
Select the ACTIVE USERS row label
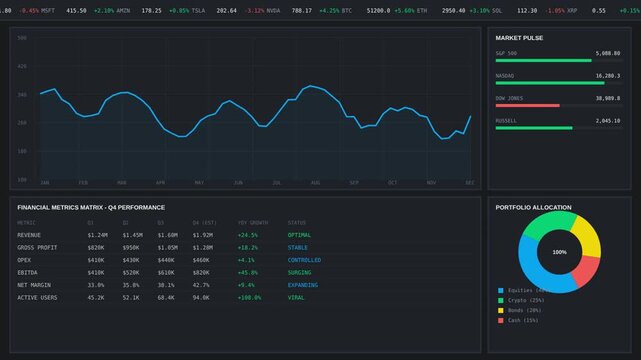coord(37,297)
